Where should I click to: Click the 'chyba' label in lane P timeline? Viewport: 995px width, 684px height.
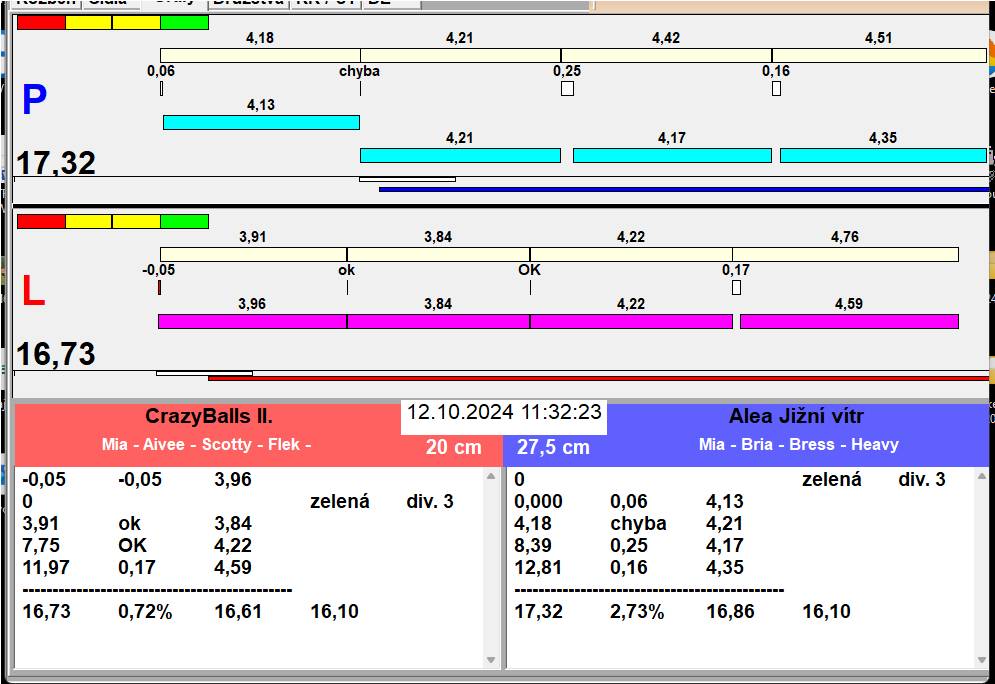pos(359,71)
